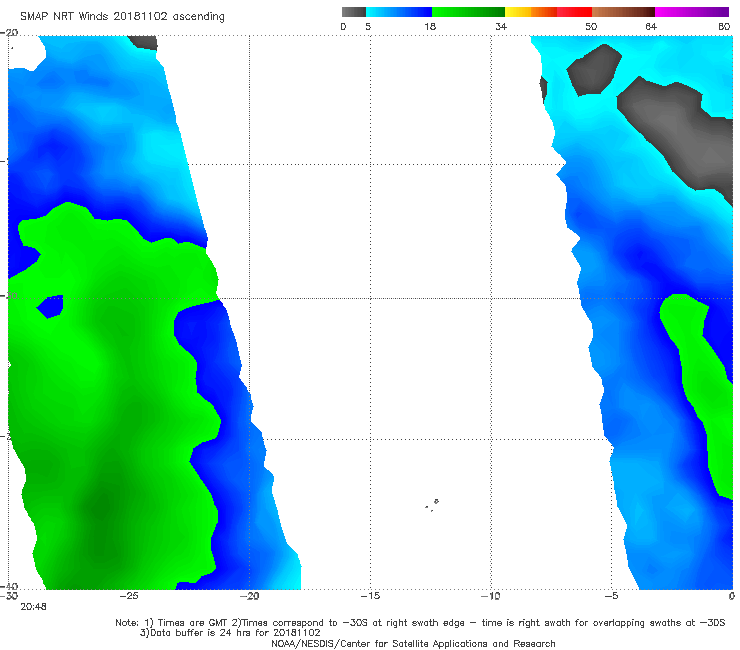Click the longitude axis label '-20' at bottom
The image size is (740, 650).
click(250, 596)
